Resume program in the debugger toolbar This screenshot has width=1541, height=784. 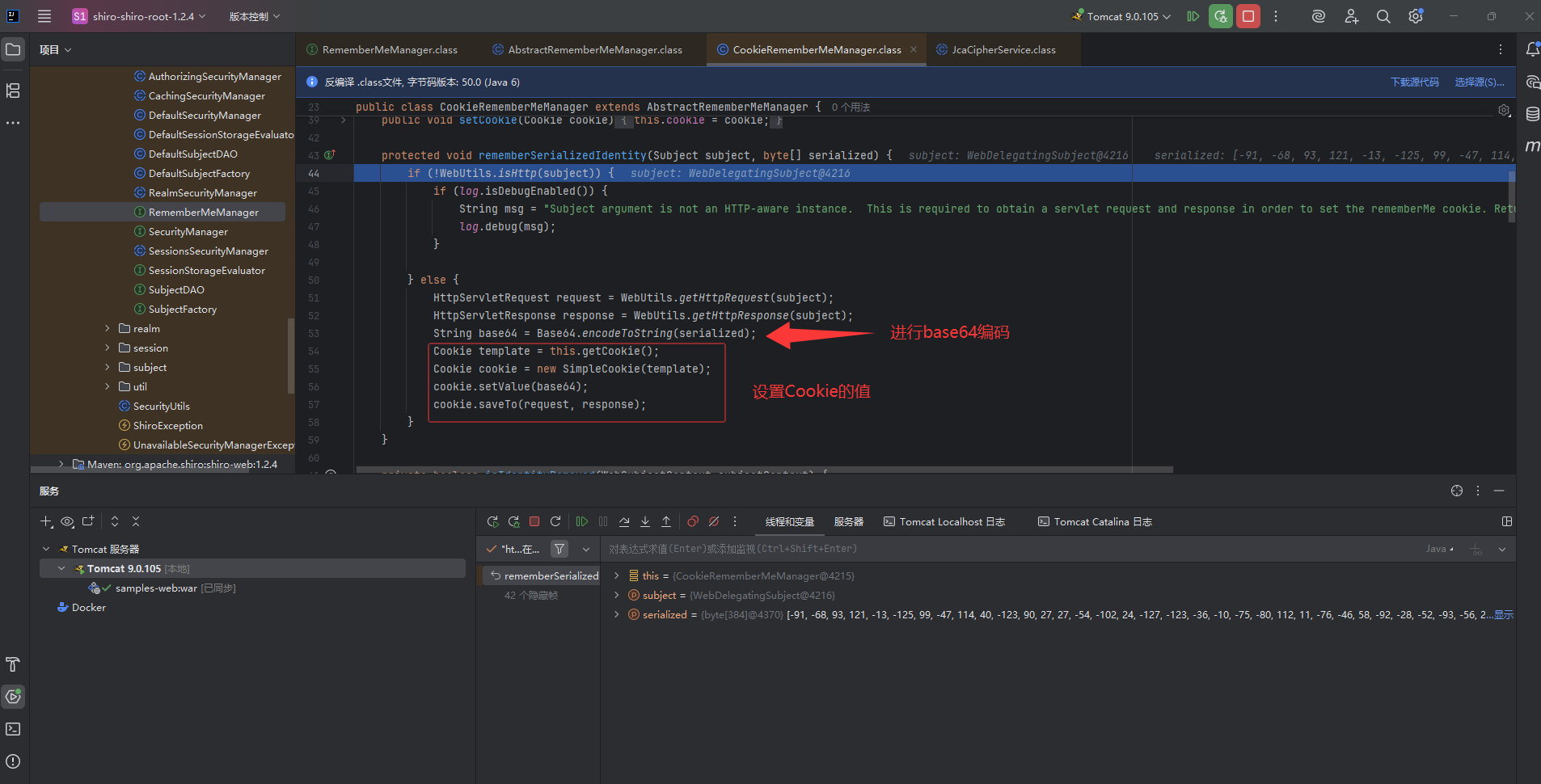click(x=582, y=522)
